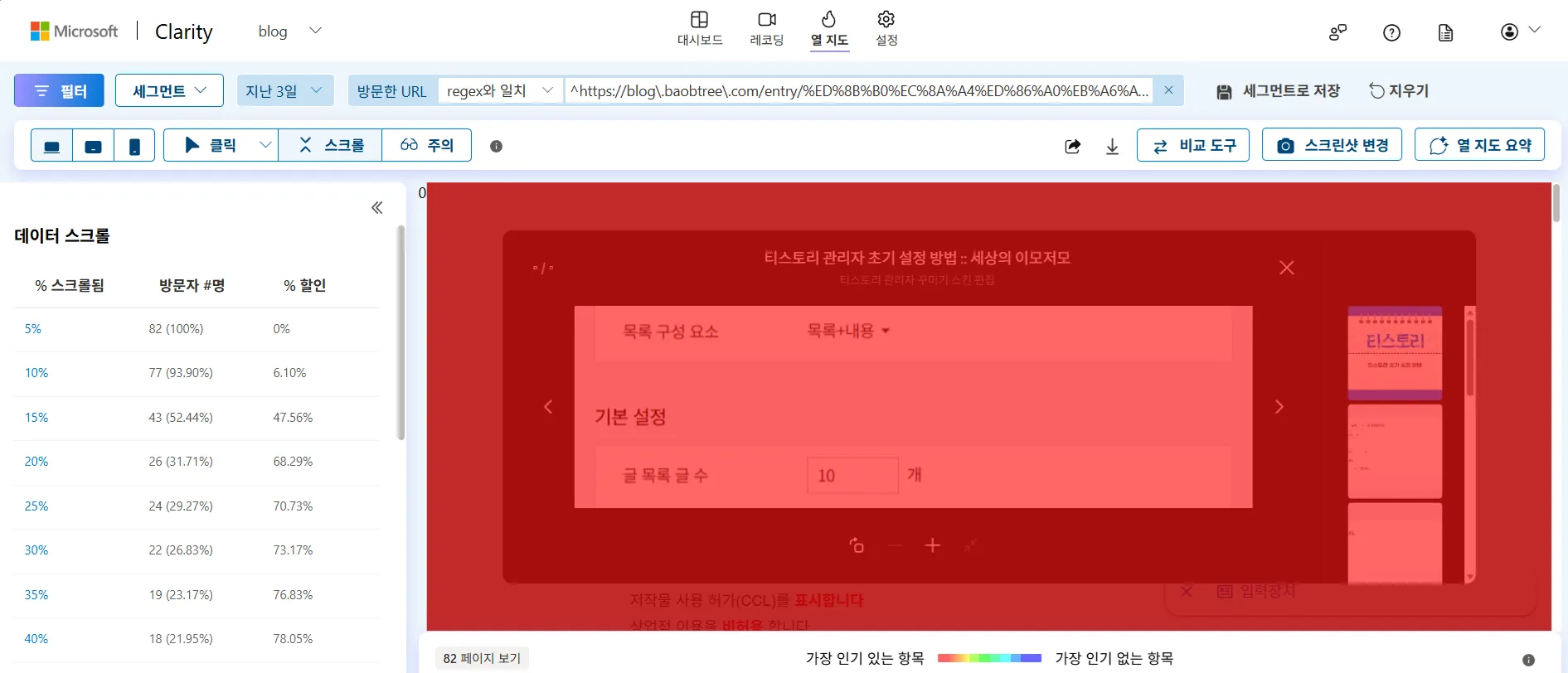Open the Recordings (레코딩) tab
The height and width of the screenshot is (673, 1568).
pyautogui.click(x=766, y=29)
